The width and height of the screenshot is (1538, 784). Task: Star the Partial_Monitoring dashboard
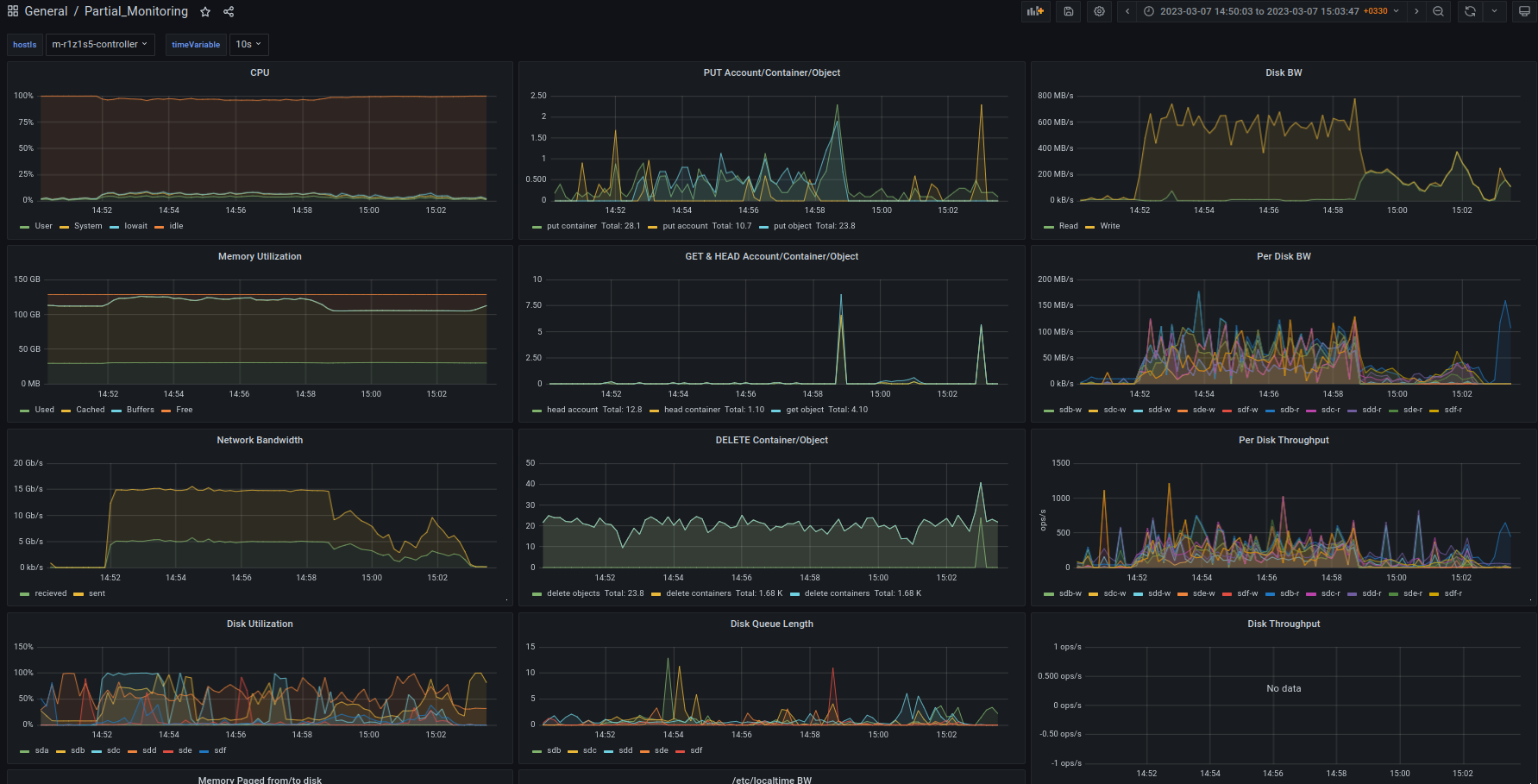pos(205,12)
